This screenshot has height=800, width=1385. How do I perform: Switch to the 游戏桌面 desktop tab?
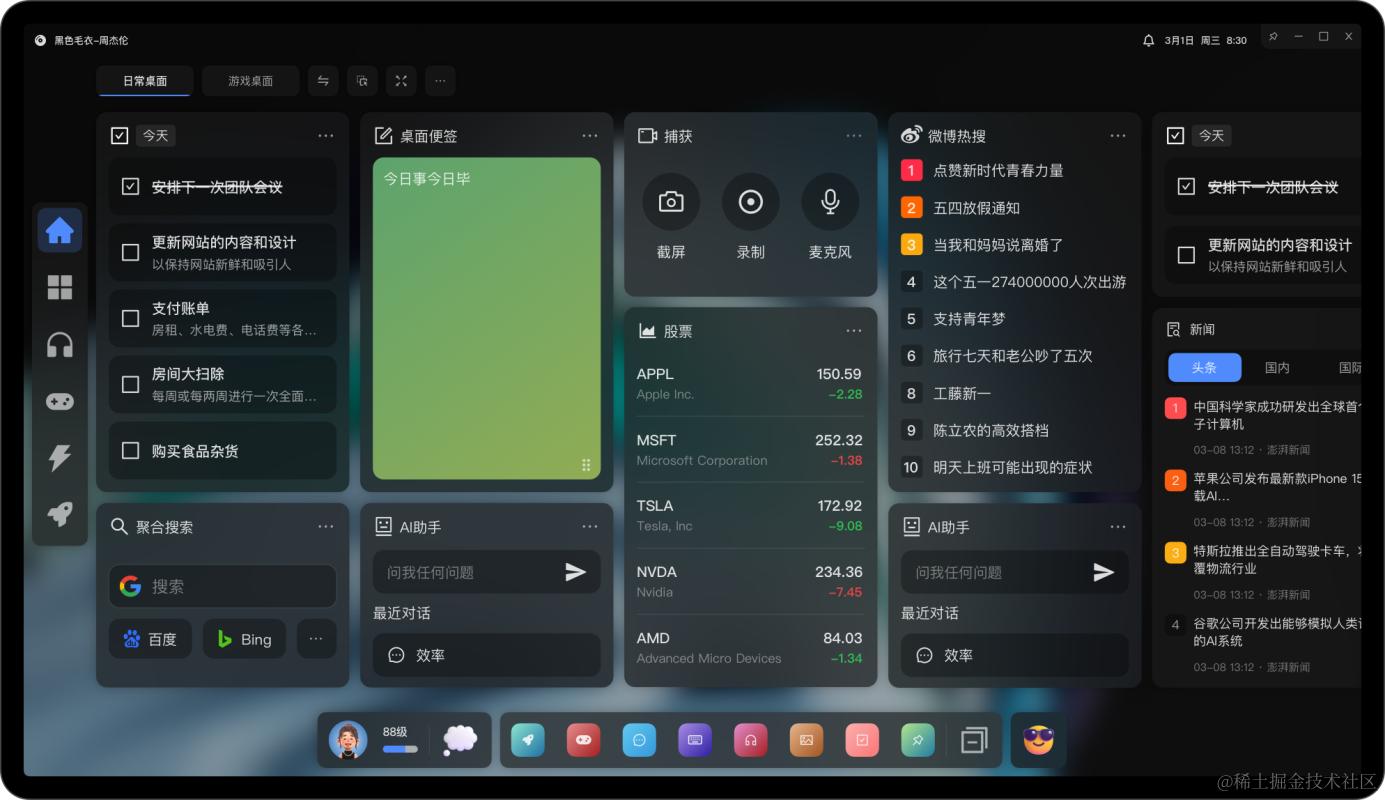click(250, 81)
